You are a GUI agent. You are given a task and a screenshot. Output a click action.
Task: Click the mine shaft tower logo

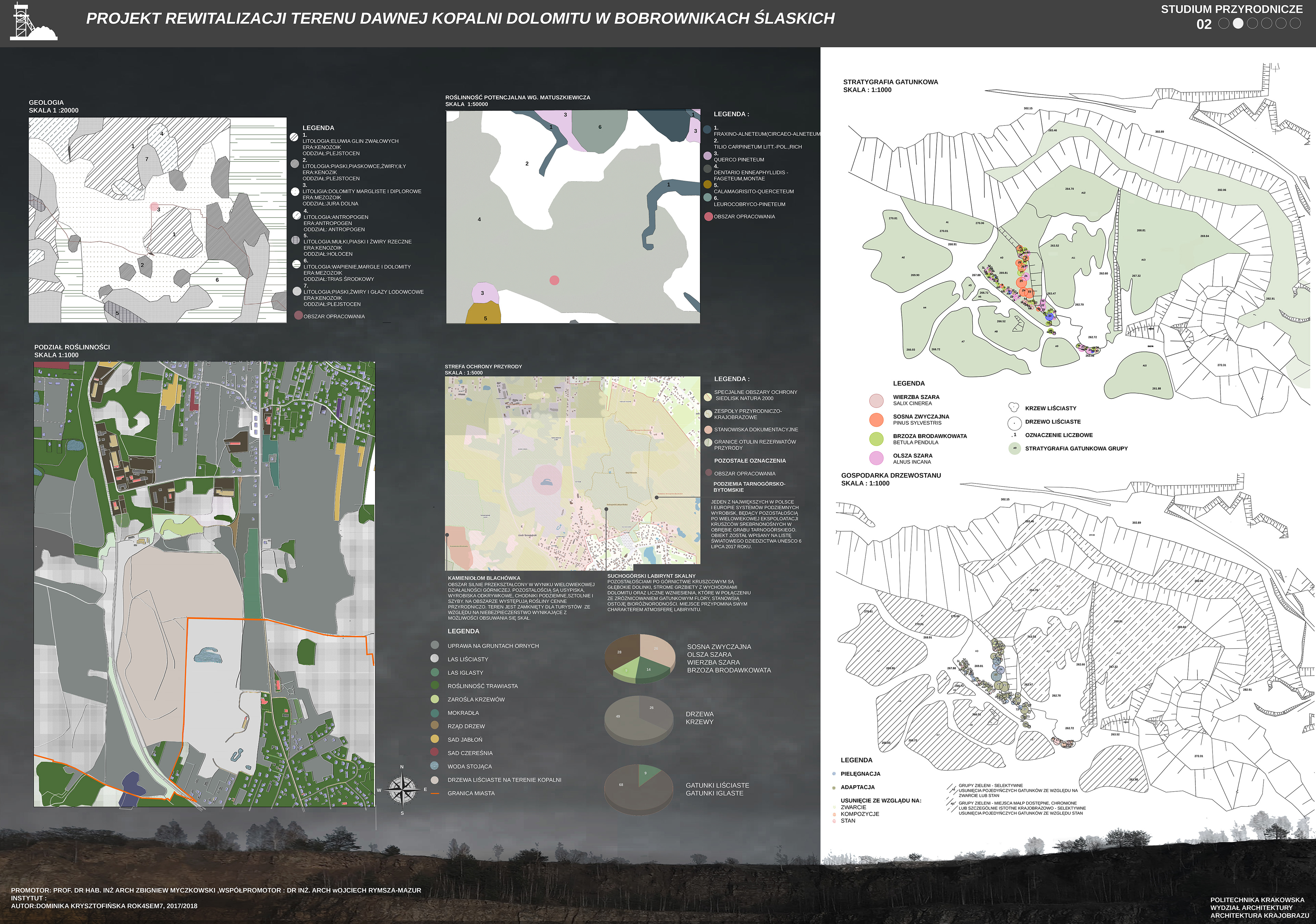[33, 21]
